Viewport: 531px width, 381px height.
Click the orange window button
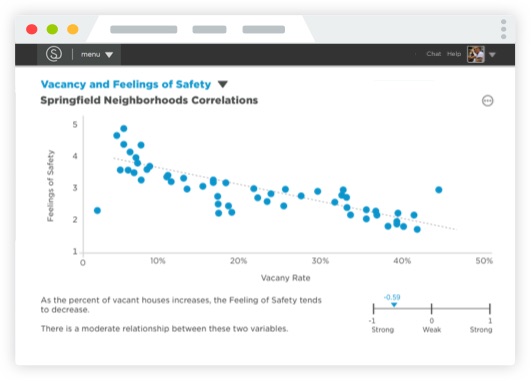click(x=73, y=29)
